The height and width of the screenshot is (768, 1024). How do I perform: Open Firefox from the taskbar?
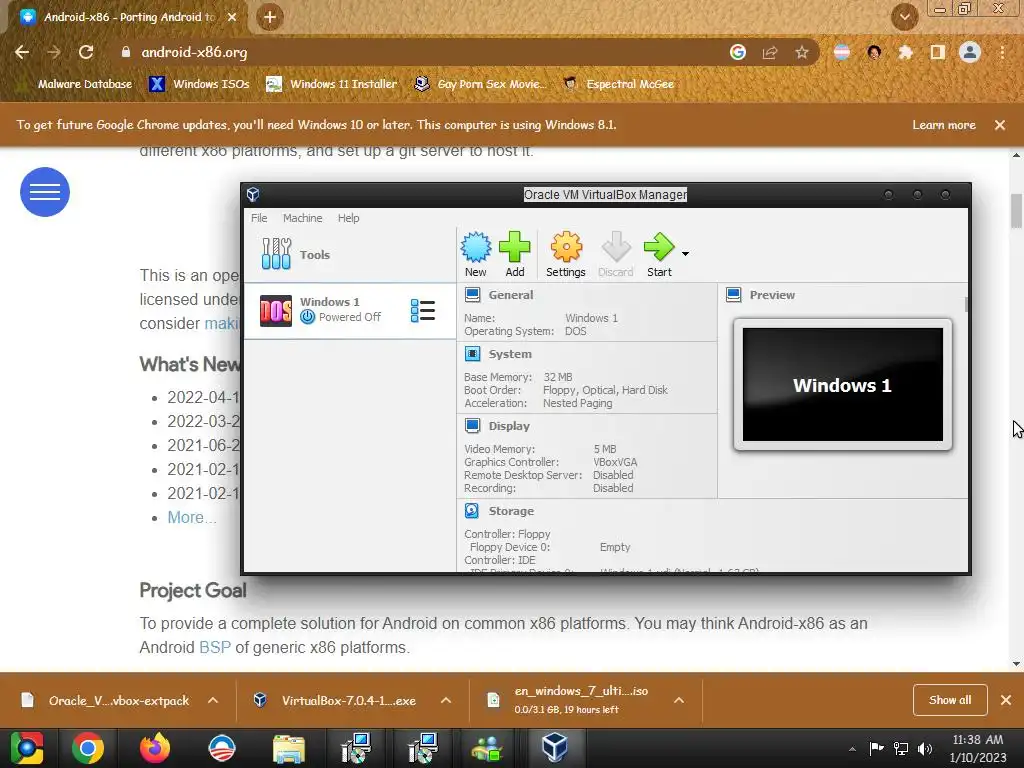pyautogui.click(x=155, y=748)
